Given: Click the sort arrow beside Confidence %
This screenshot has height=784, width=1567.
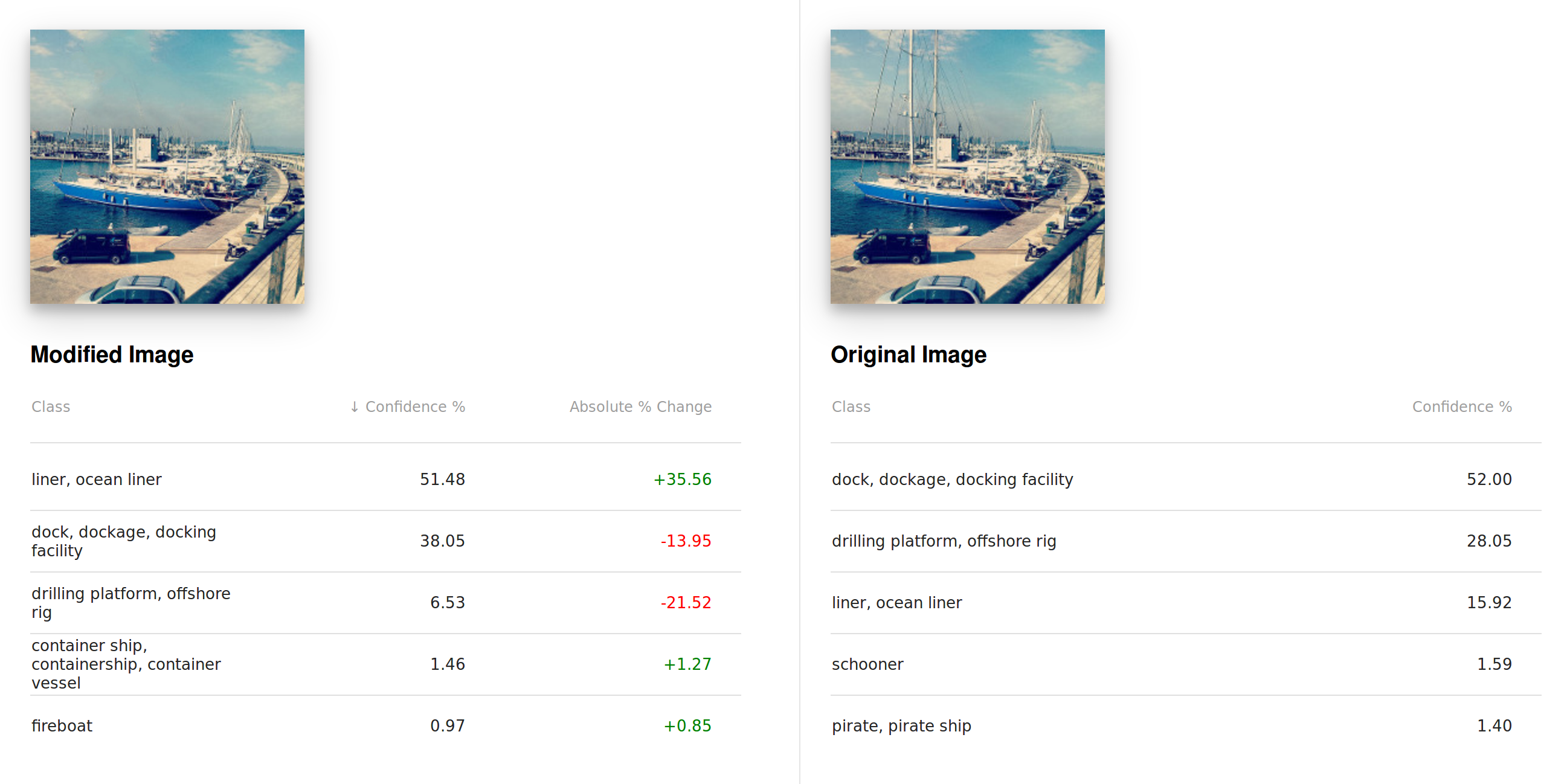Looking at the screenshot, I should click(x=354, y=407).
